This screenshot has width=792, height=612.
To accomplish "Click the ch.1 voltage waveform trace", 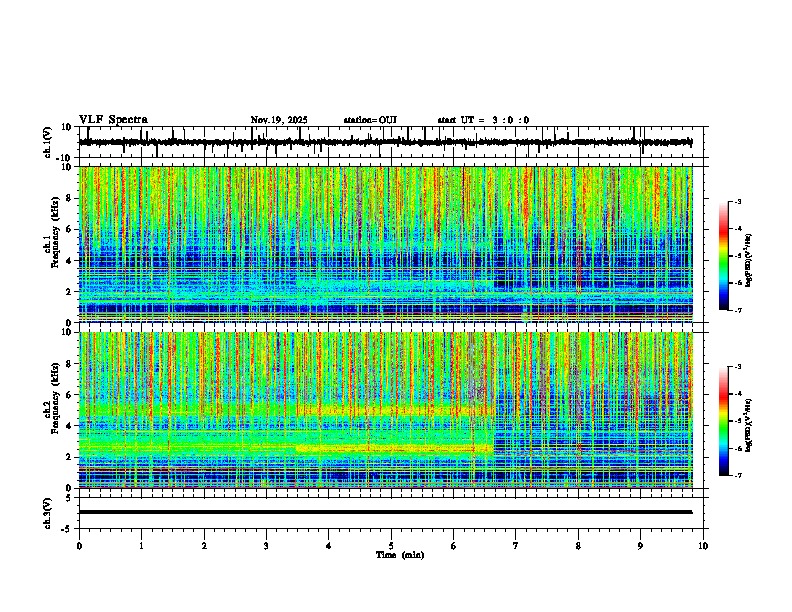I will tap(385, 142).
